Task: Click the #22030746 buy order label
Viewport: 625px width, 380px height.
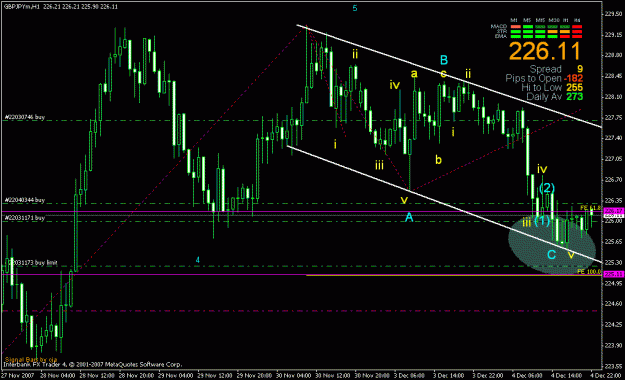Action: point(24,117)
